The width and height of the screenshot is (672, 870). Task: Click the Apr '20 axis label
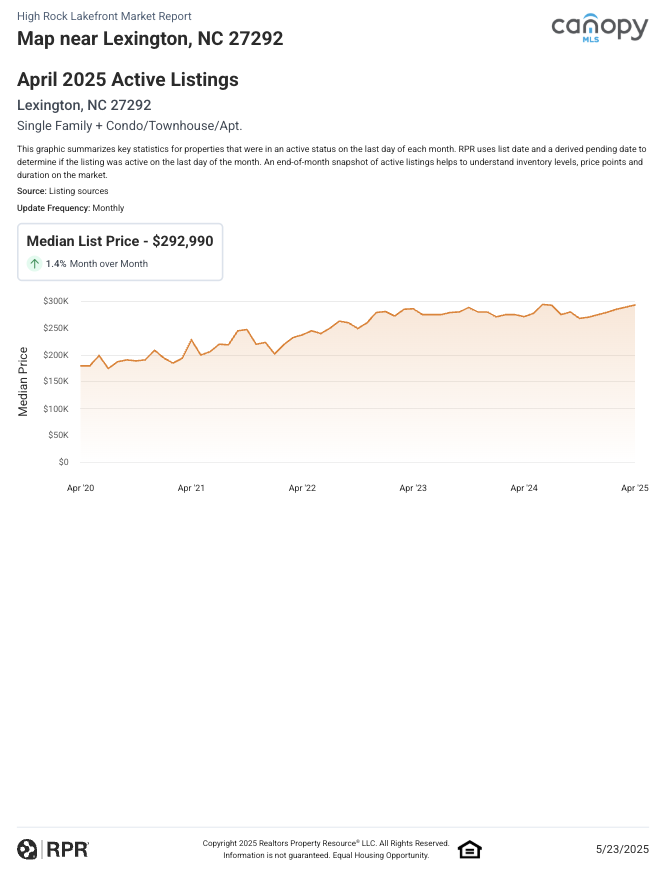tap(81, 488)
